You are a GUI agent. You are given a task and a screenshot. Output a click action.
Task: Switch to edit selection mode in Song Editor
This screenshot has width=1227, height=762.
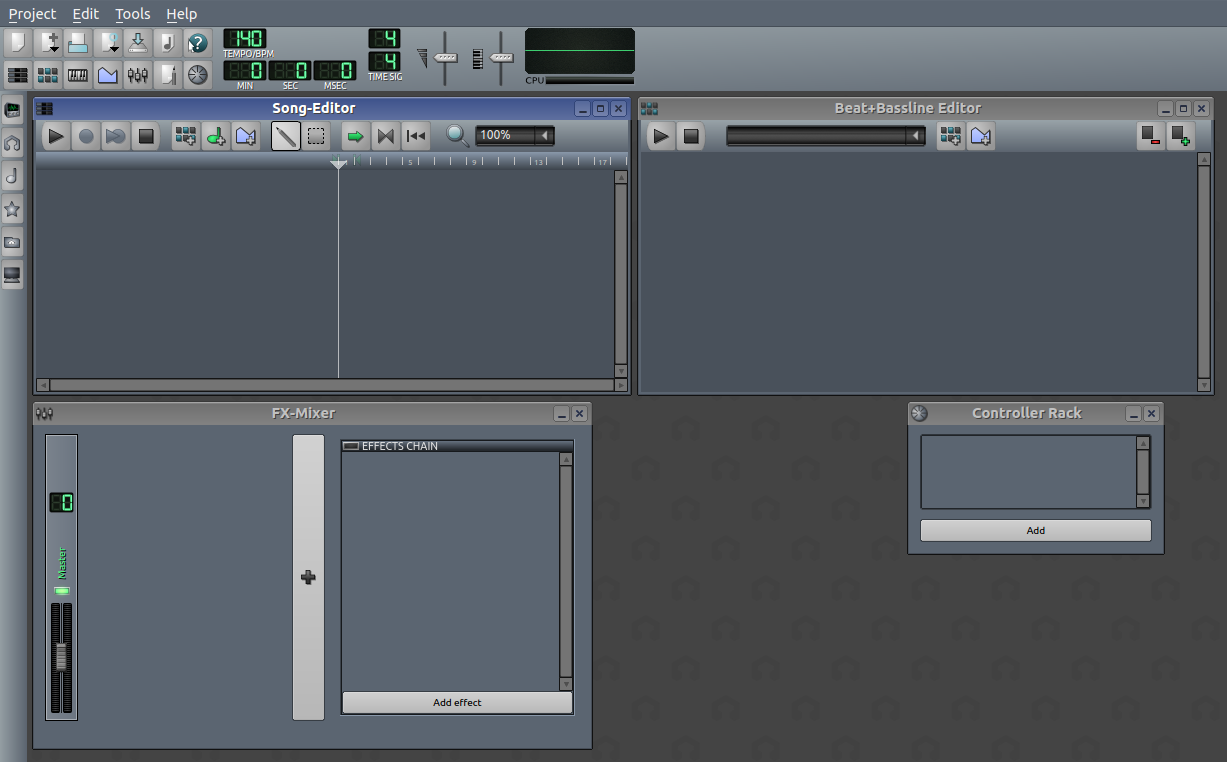[316, 136]
